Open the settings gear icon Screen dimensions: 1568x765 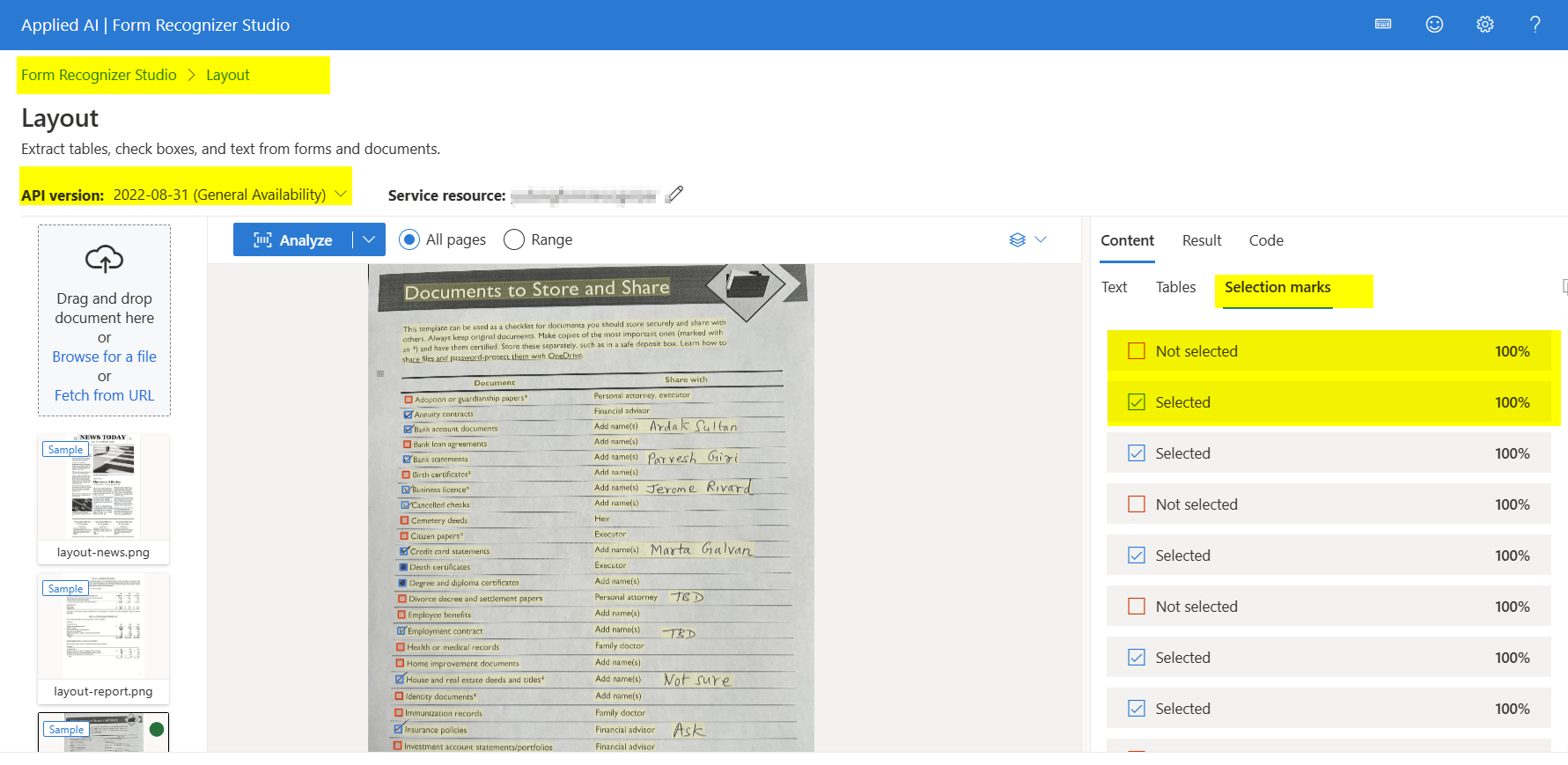[1485, 25]
